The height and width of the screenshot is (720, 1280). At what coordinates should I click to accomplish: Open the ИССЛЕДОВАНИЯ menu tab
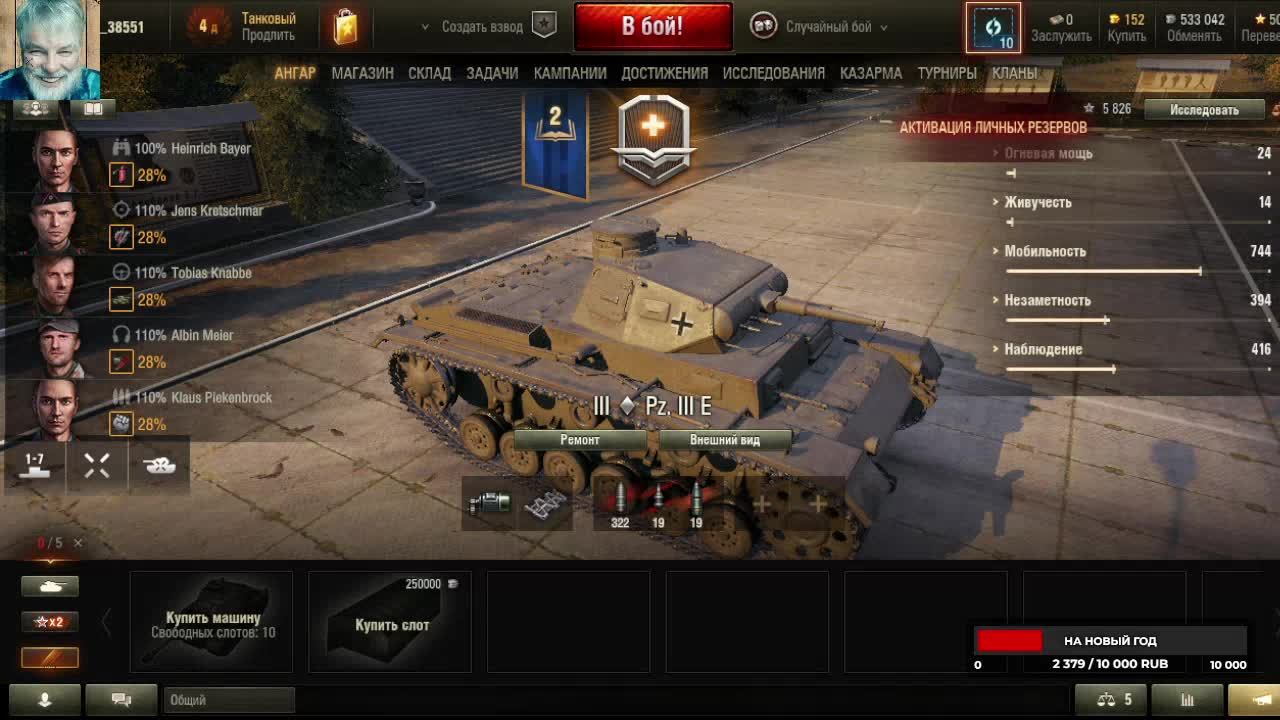coord(774,73)
